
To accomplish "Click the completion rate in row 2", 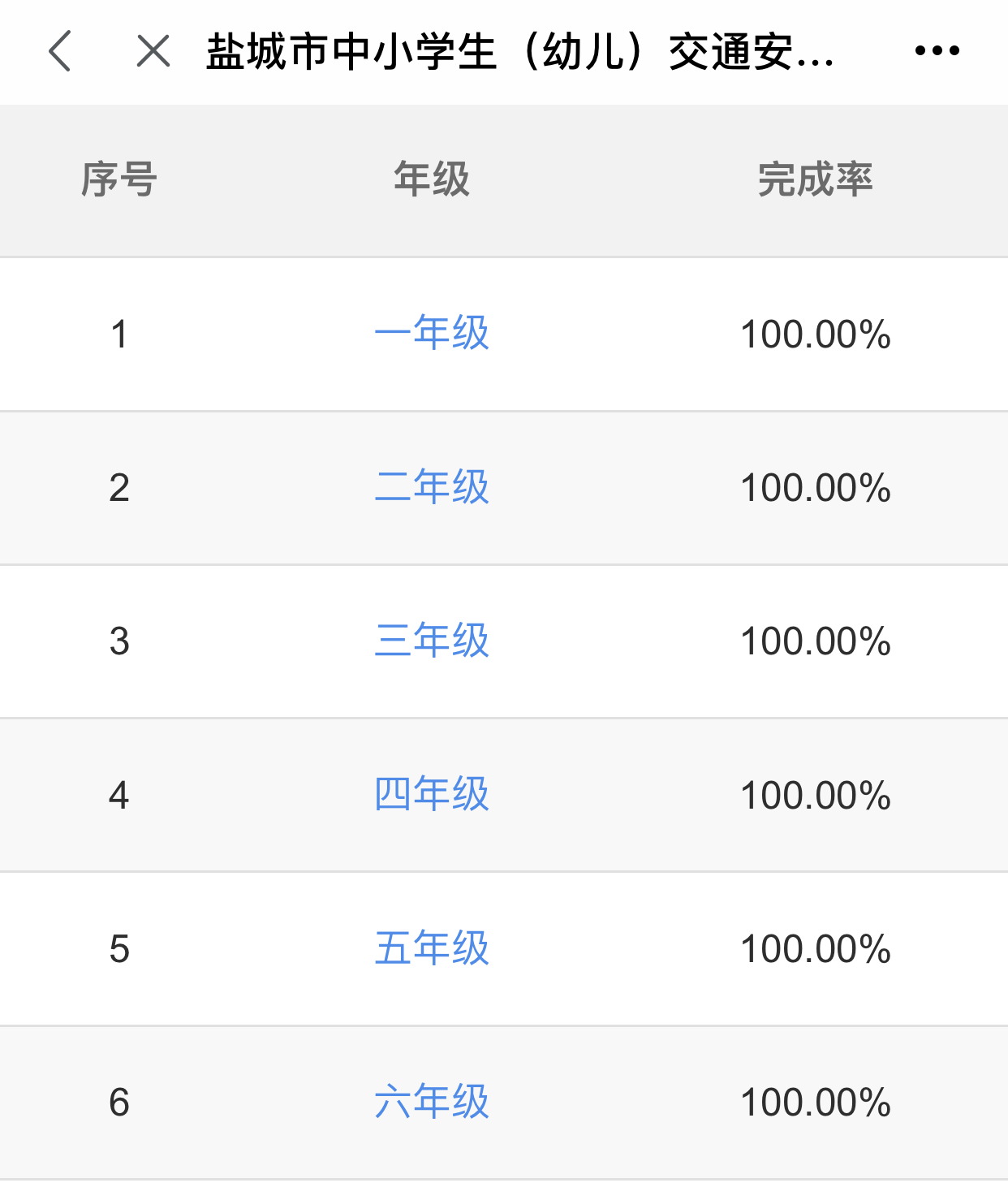I will point(815,488).
